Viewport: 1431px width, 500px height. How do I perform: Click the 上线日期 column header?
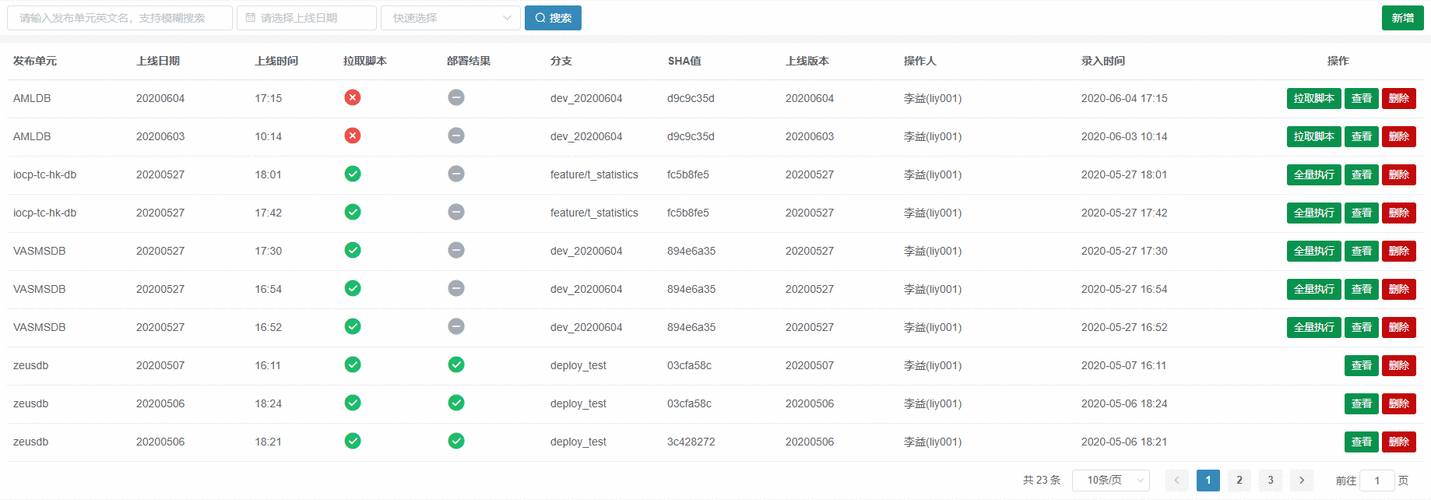(x=158, y=61)
